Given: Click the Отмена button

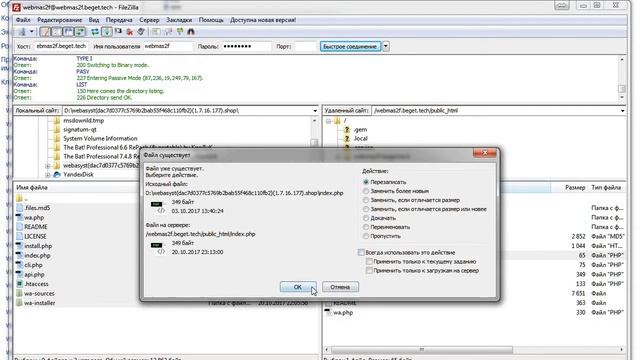Looking at the screenshot, I should [340, 287].
